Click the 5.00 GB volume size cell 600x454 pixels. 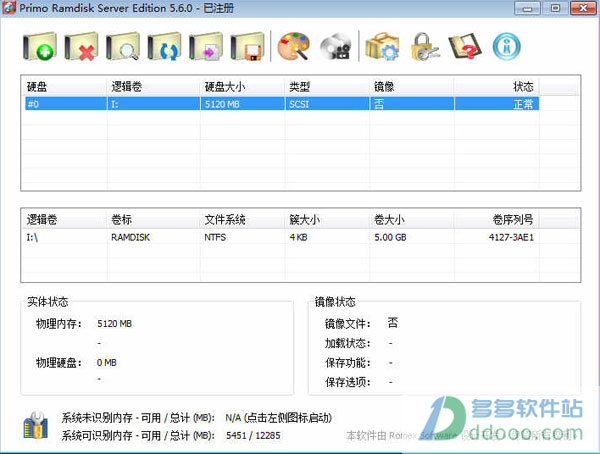(x=390, y=237)
